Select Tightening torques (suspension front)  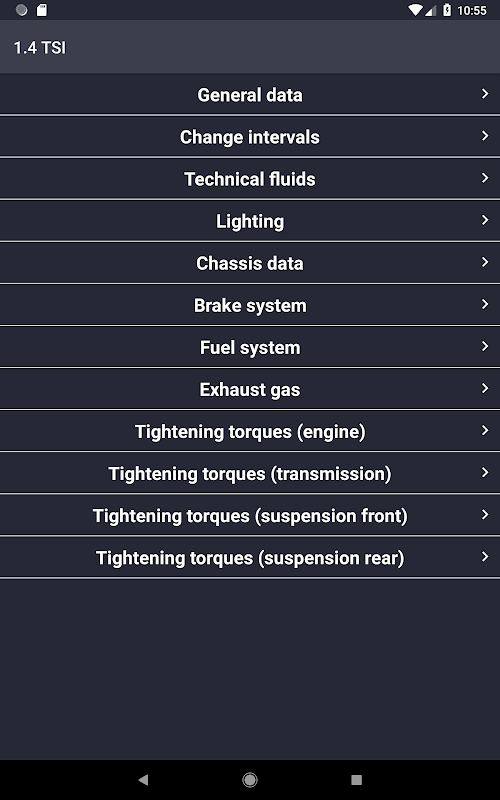coord(250,515)
